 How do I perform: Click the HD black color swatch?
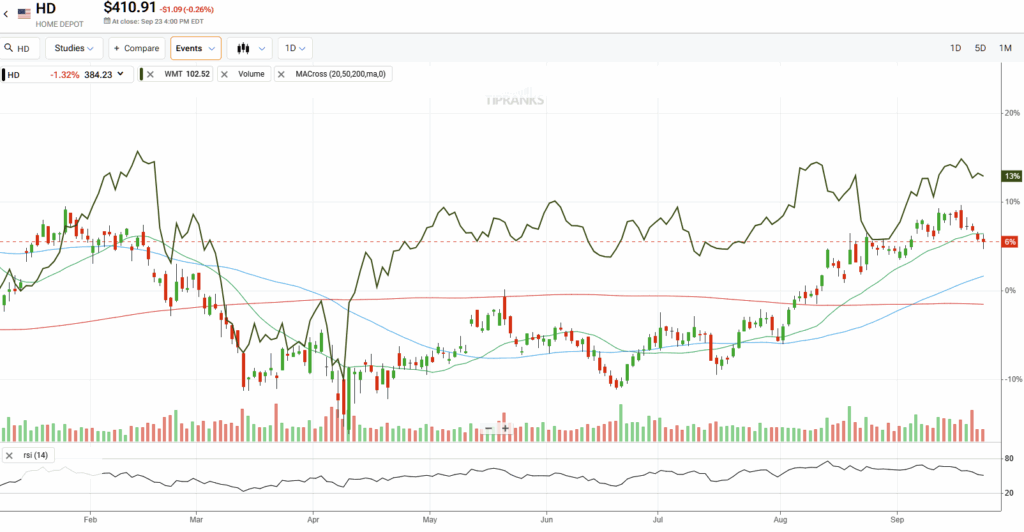click(x=3, y=74)
